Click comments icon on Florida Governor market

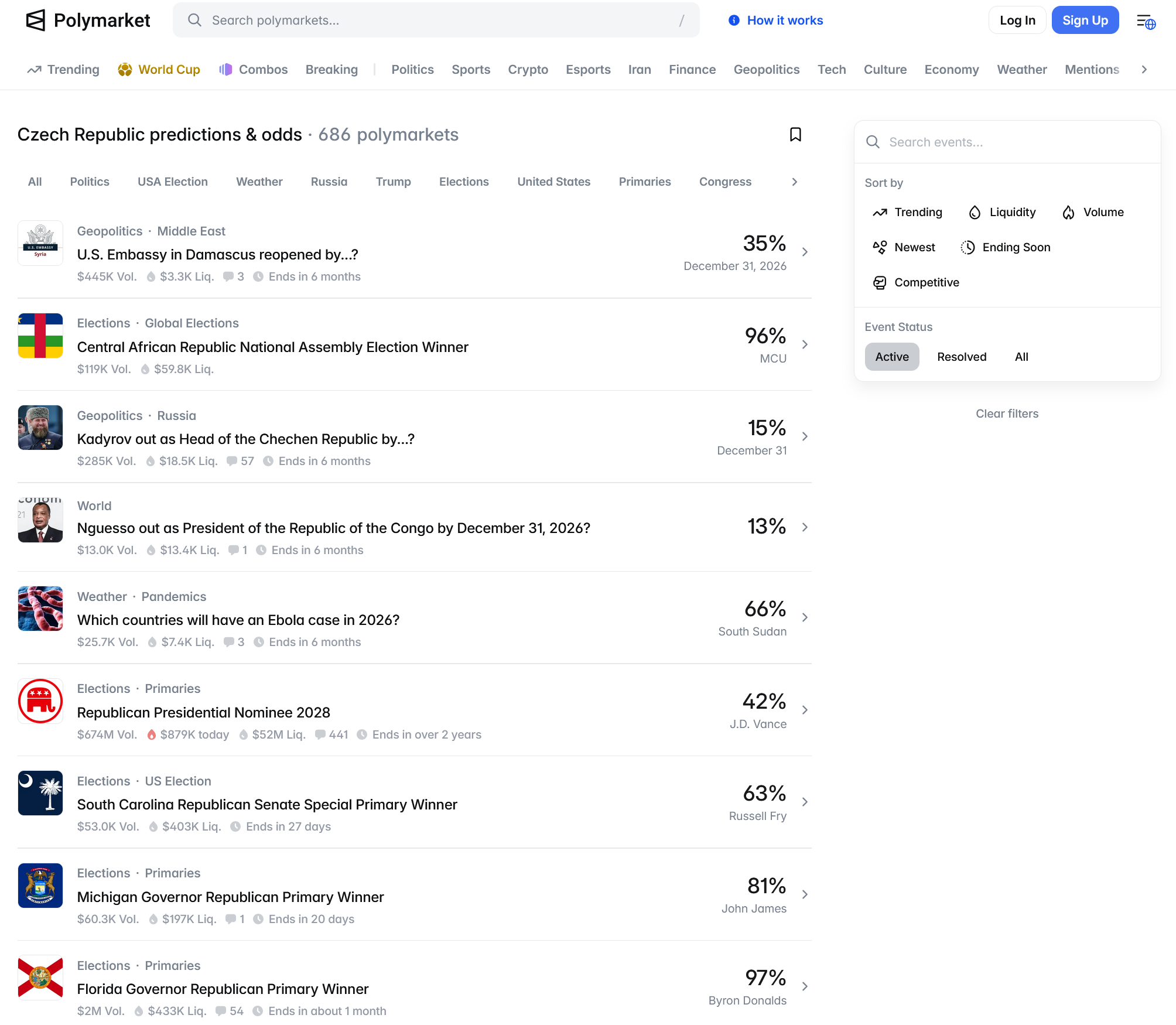pyautogui.click(x=221, y=1012)
